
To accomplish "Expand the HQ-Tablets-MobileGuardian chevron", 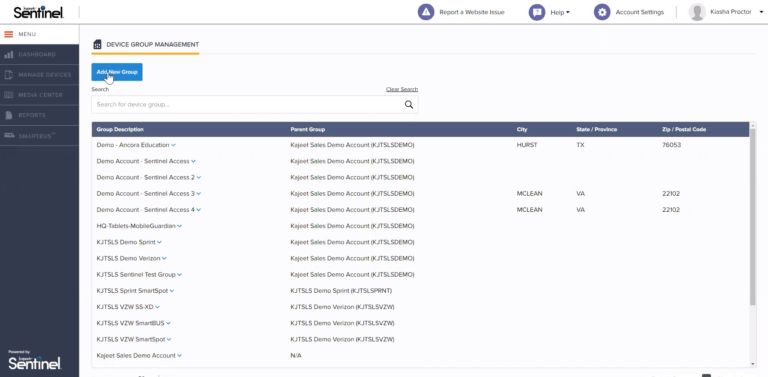I will 180,226.
